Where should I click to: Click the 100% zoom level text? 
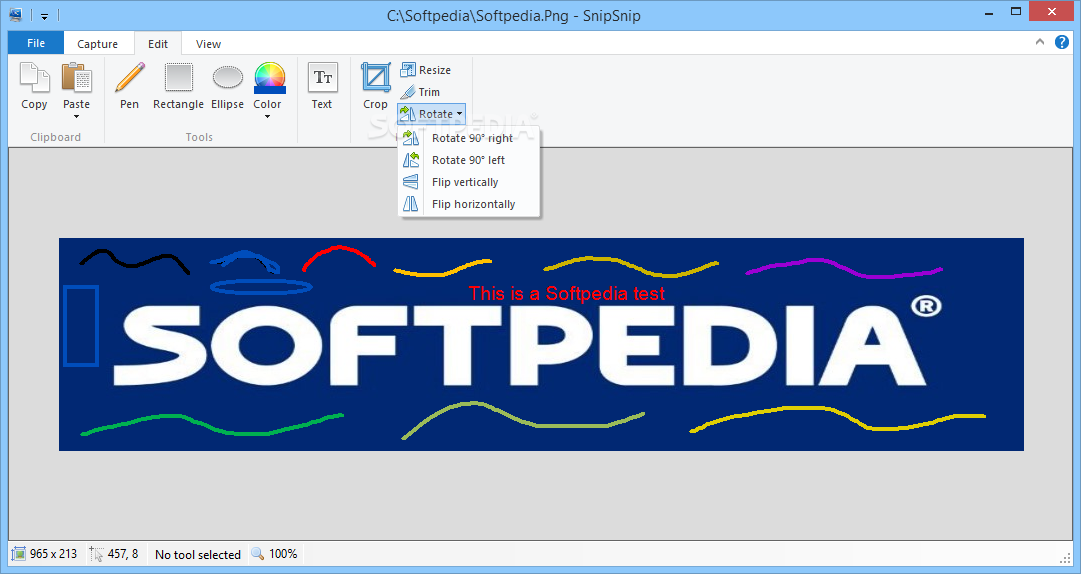283,554
